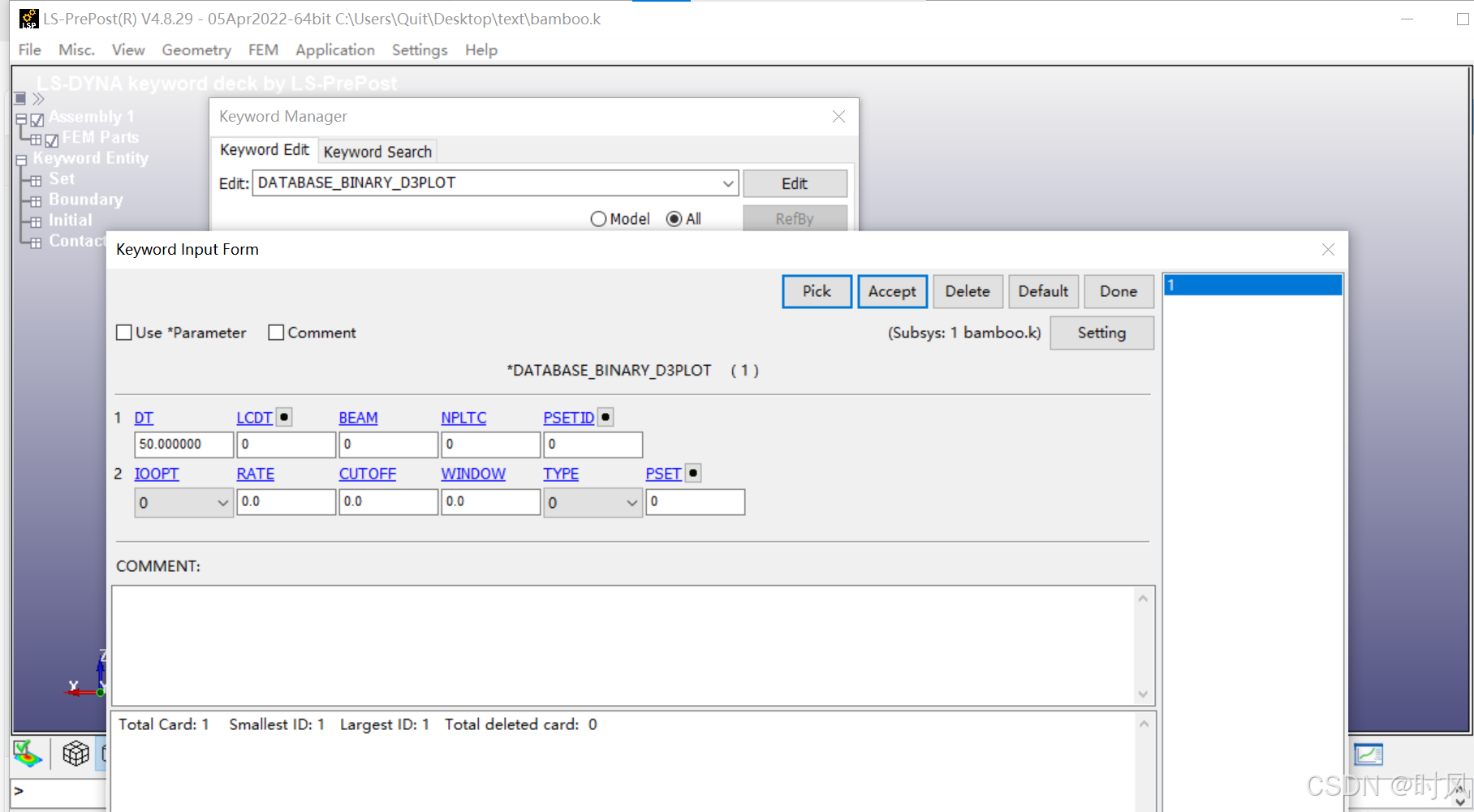Click the wireframe mesh cube icon

(x=75, y=754)
